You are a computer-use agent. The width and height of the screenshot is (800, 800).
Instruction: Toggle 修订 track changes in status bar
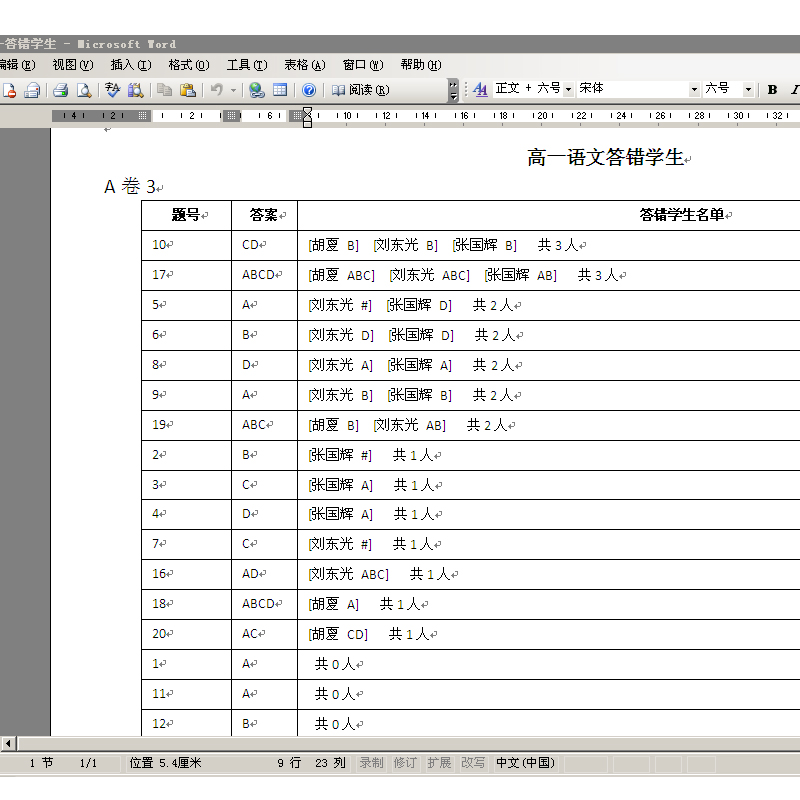pyautogui.click(x=405, y=763)
